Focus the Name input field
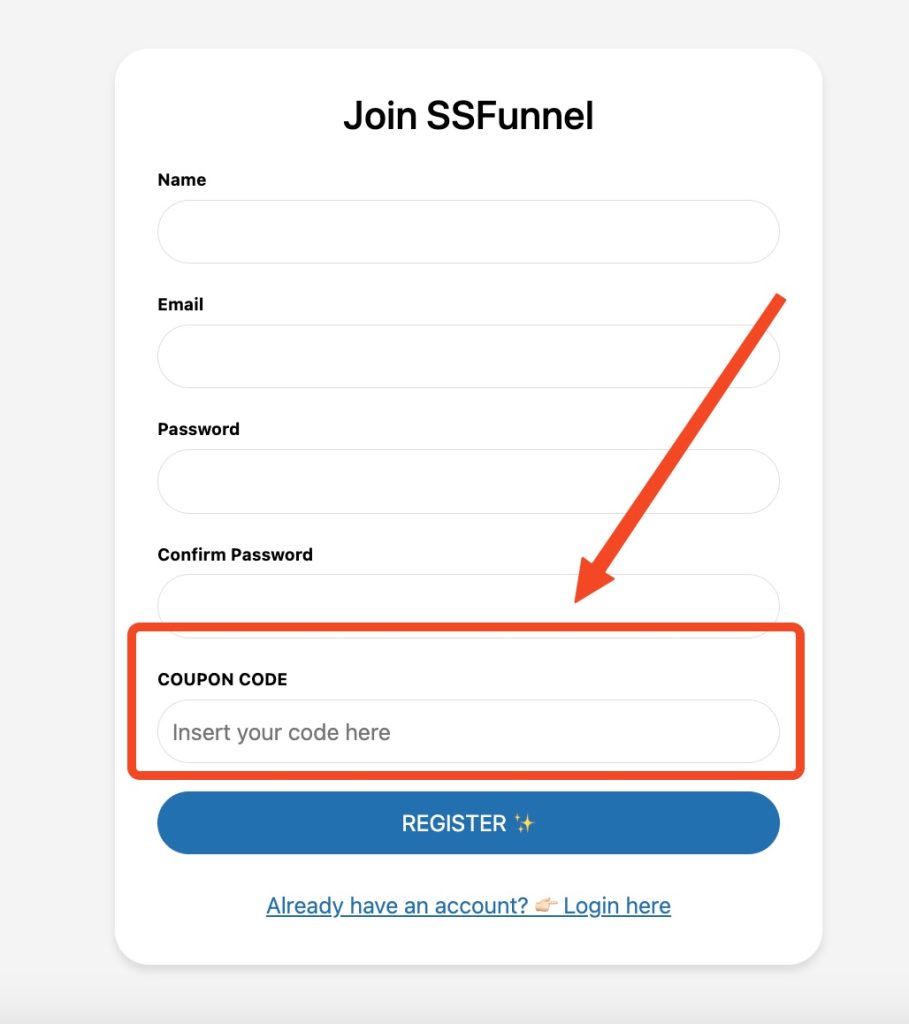This screenshot has width=909, height=1024. (468, 232)
